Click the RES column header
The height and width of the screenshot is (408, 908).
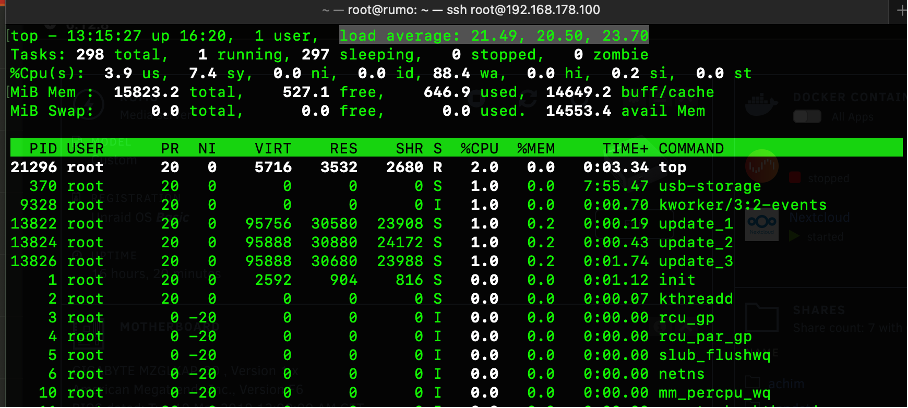tap(343, 149)
